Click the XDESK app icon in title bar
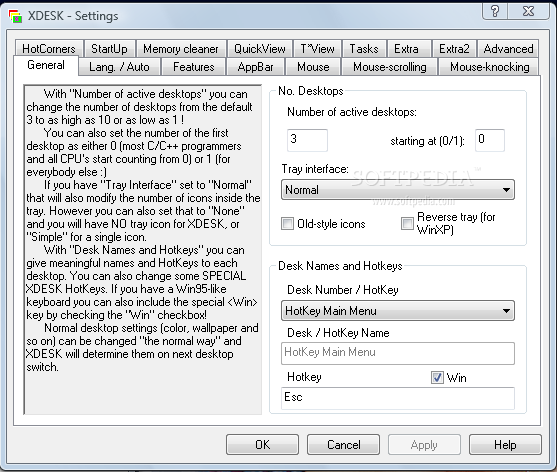 (15, 16)
